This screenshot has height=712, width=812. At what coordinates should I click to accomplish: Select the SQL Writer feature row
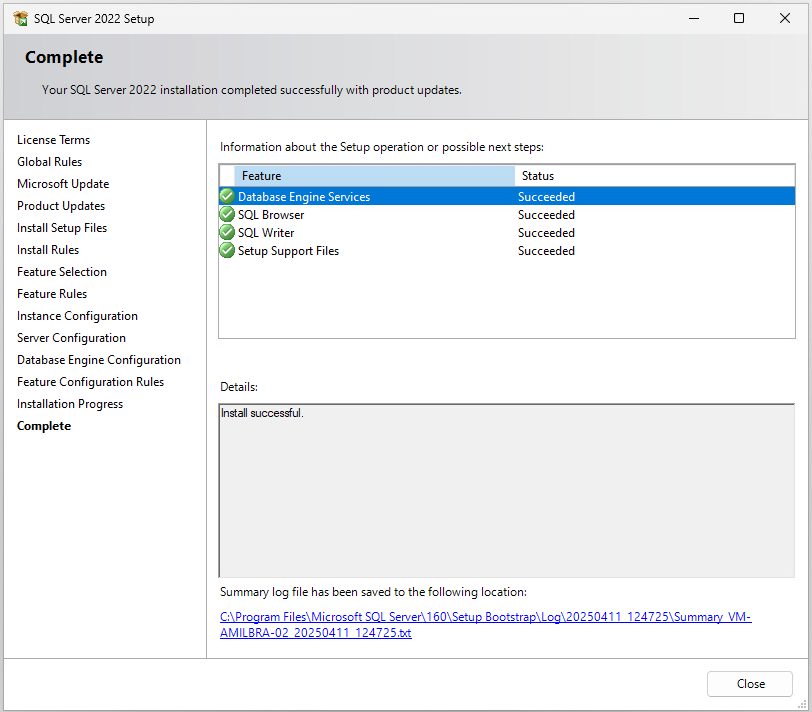[266, 233]
